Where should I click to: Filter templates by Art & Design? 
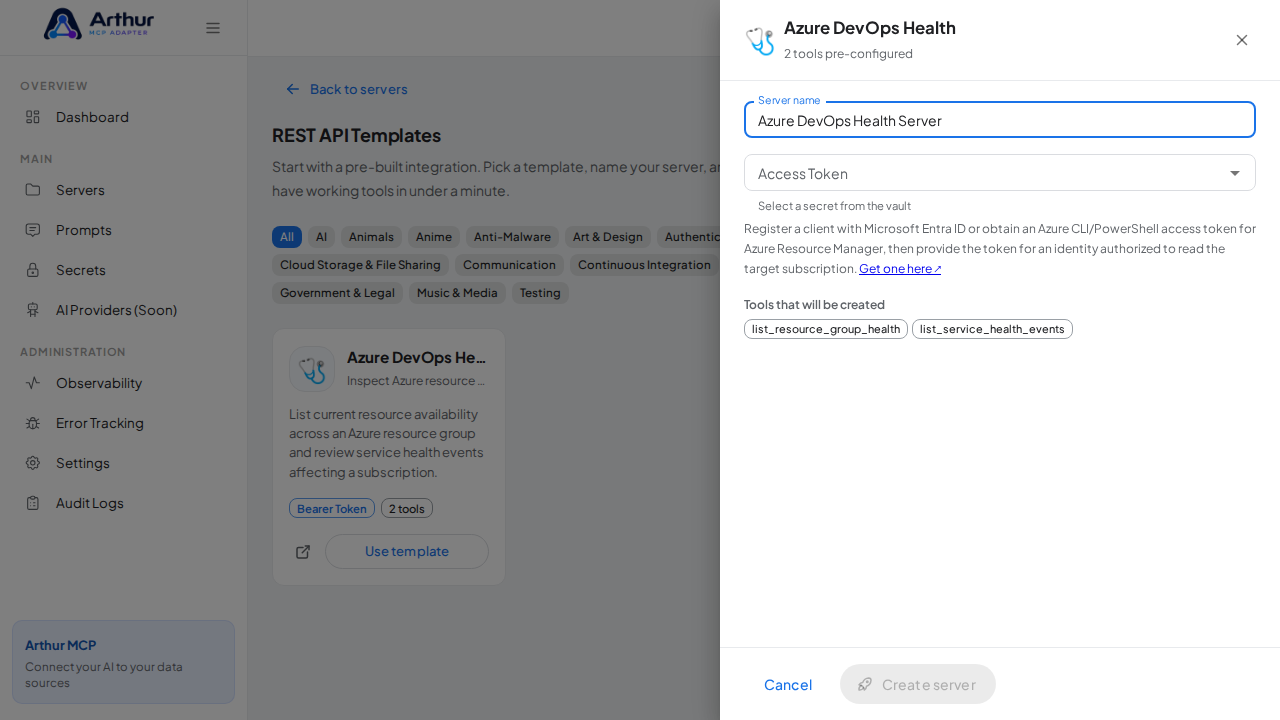608,237
